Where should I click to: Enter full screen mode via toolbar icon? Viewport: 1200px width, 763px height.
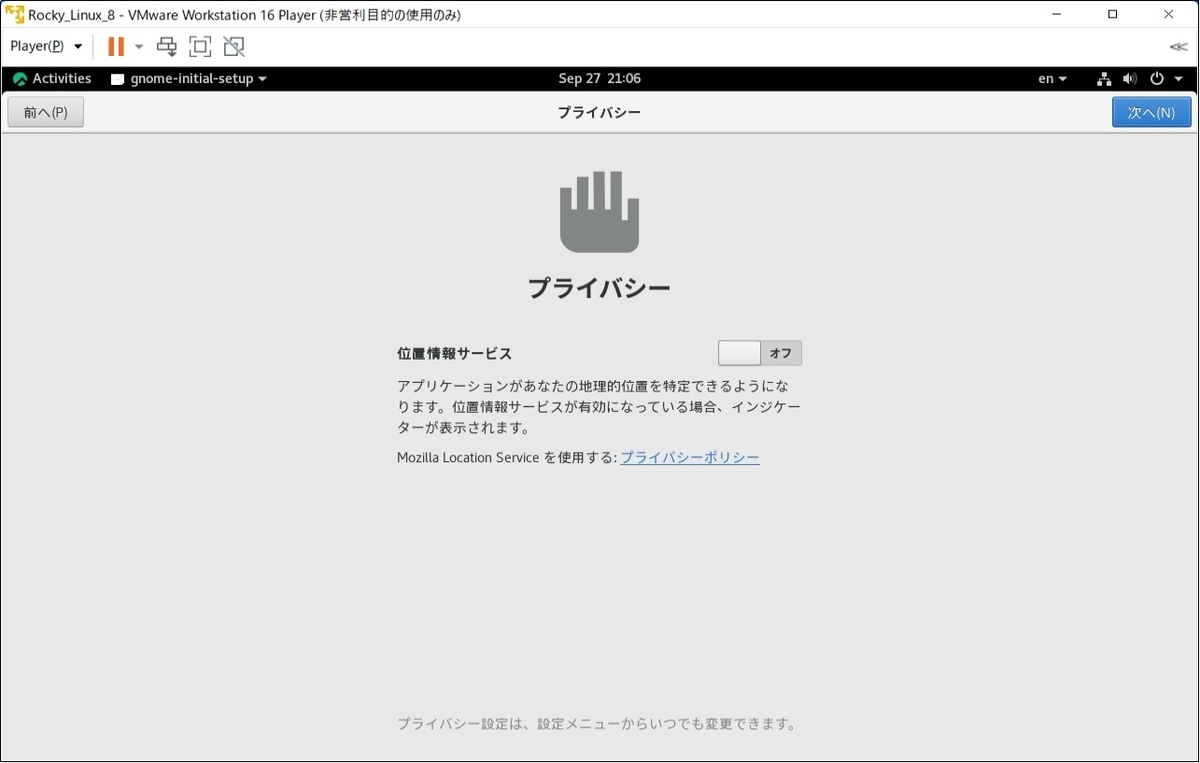tap(200, 46)
